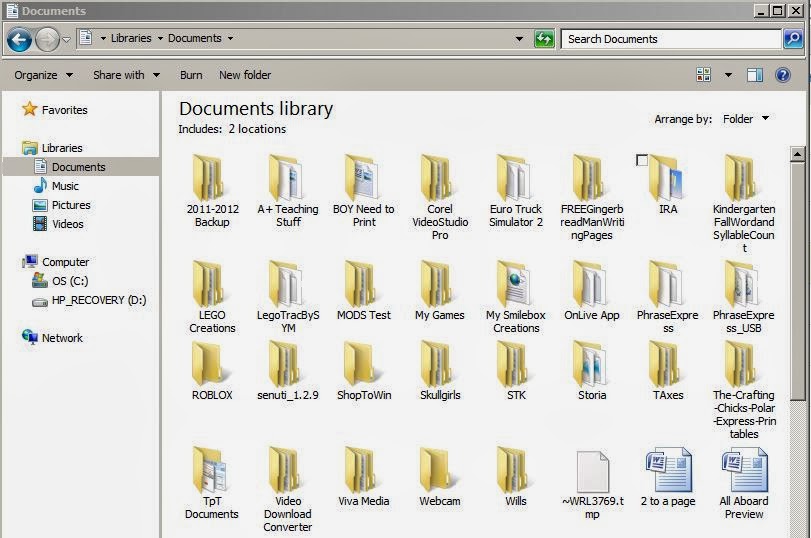The image size is (811, 538).
Task: Open the Share with menu
Action: [x=126, y=75]
